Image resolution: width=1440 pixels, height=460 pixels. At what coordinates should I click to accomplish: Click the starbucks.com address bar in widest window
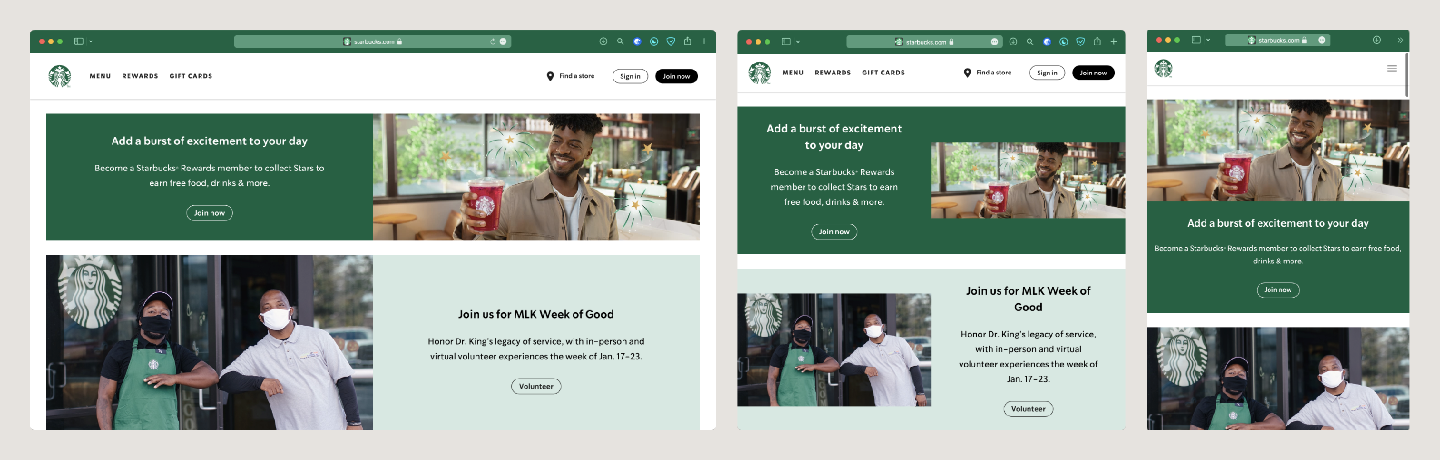click(372, 42)
